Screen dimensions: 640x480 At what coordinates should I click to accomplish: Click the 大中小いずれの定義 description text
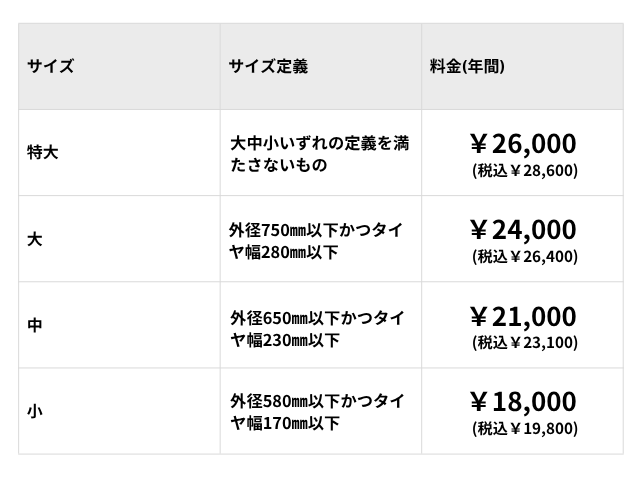pos(319,143)
